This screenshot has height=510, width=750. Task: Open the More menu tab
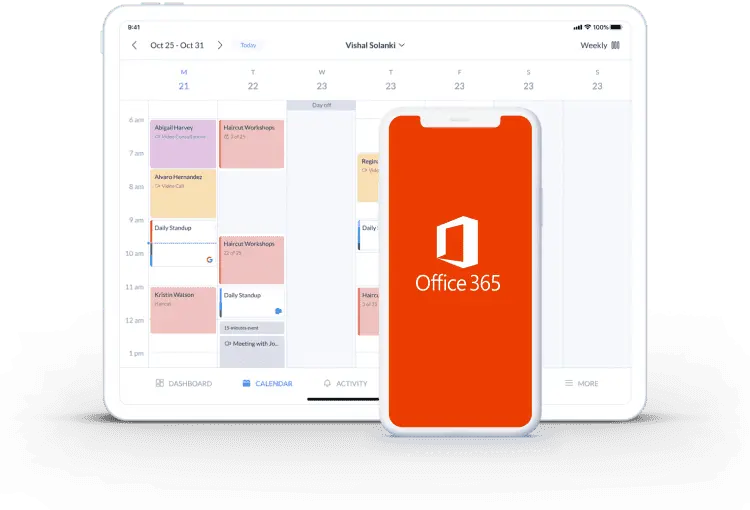(x=582, y=383)
